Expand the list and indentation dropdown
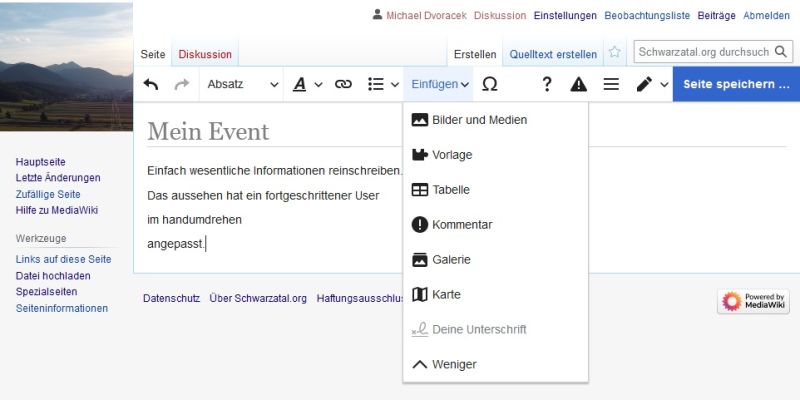The image size is (800, 400). 382,85
